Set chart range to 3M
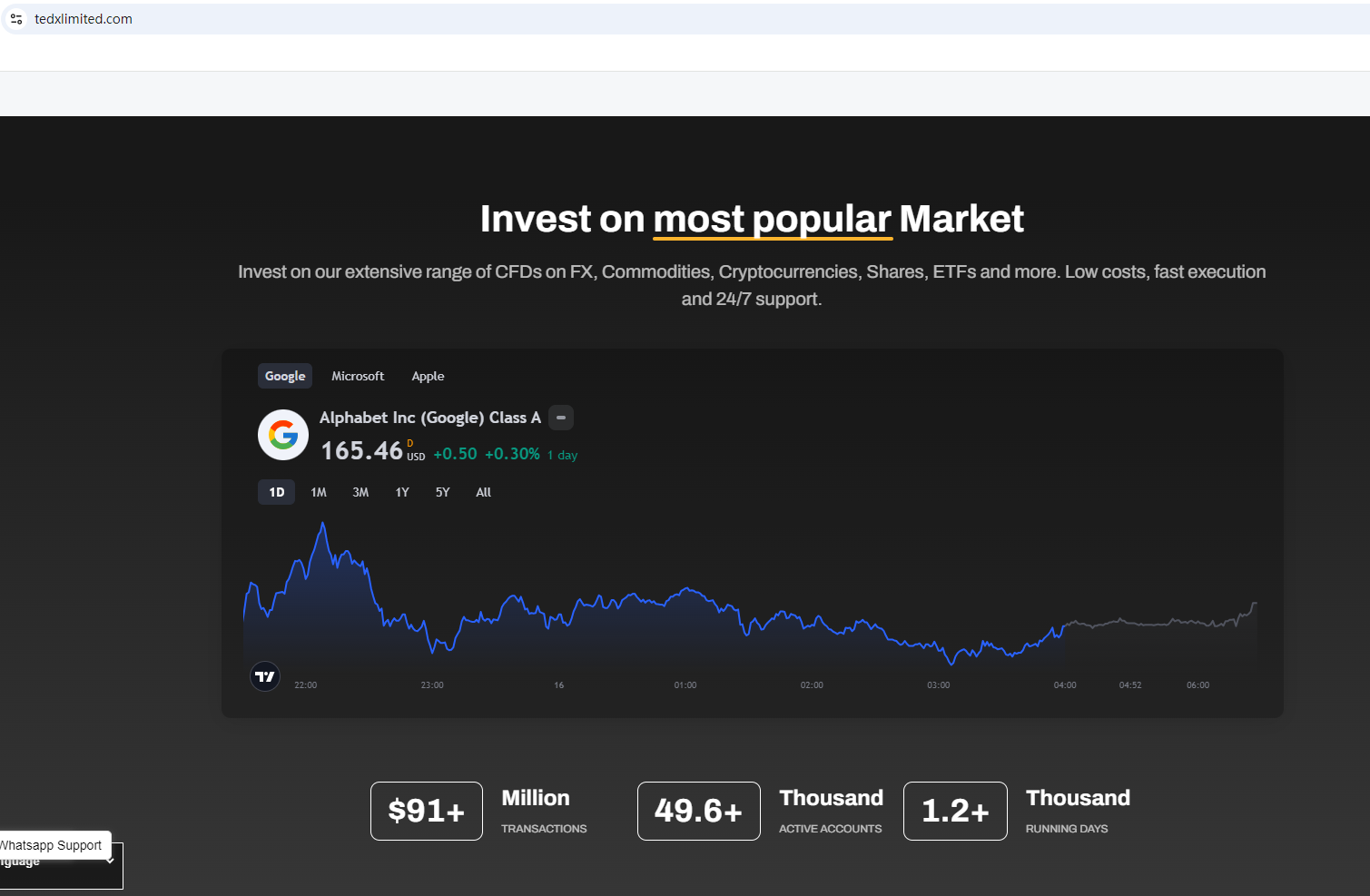Viewport: 1370px width, 896px height. tap(360, 492)
